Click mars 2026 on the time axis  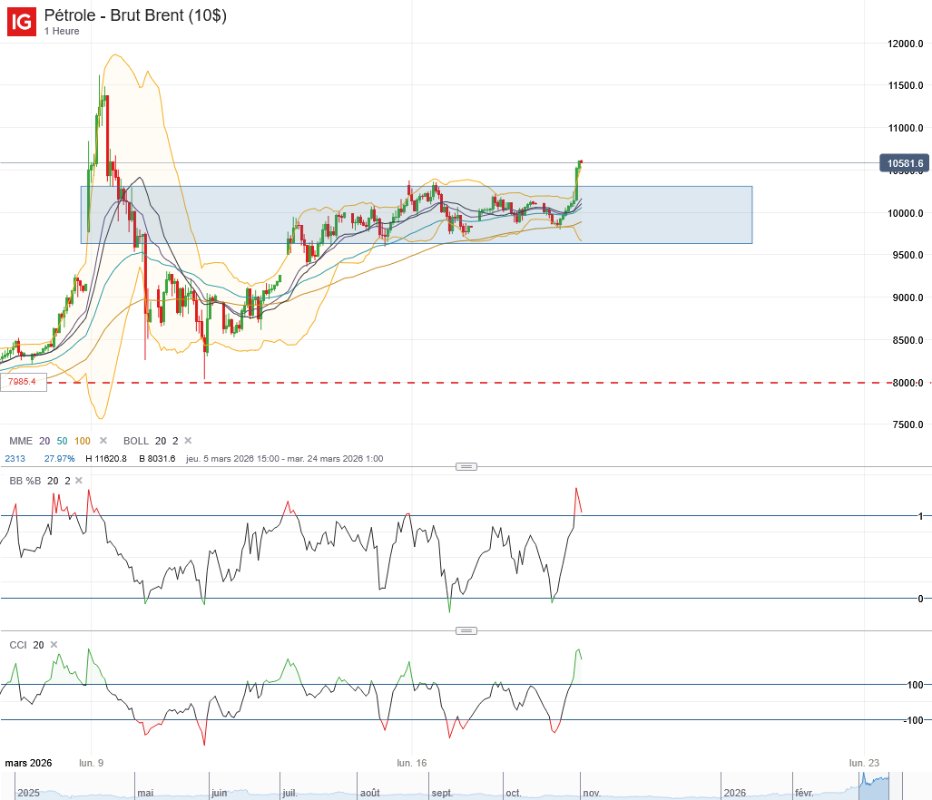click(x=28, y=763)
